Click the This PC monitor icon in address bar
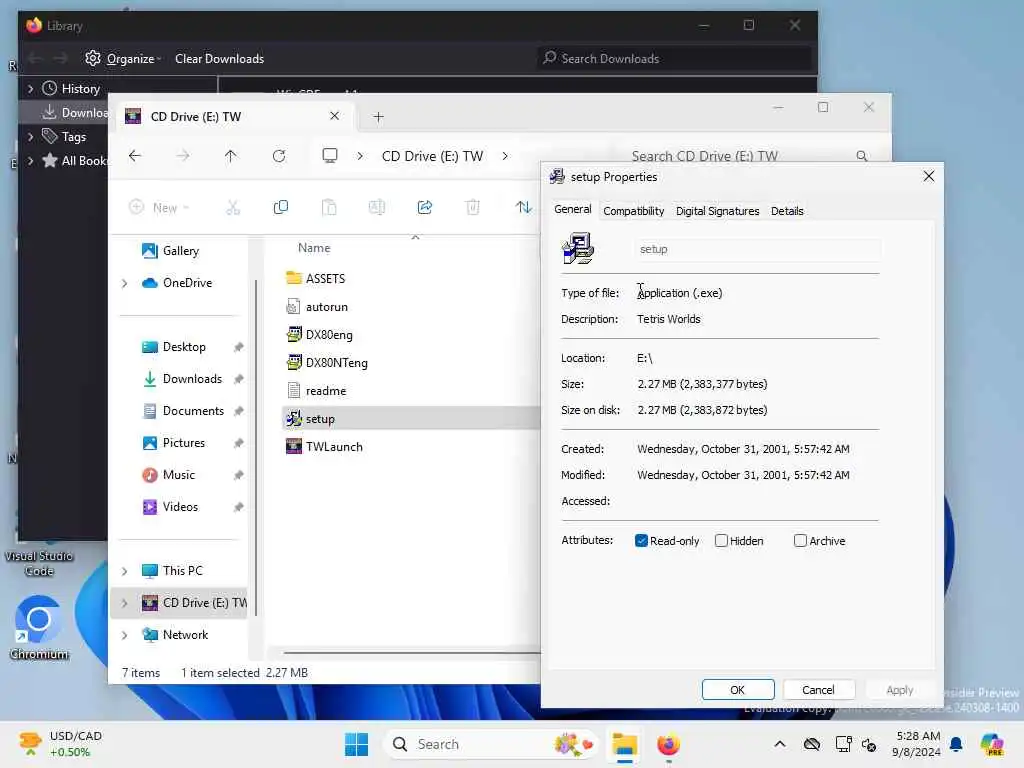Screen dimensions: 1024x768 pyautogui.click(x=330, y=155)
